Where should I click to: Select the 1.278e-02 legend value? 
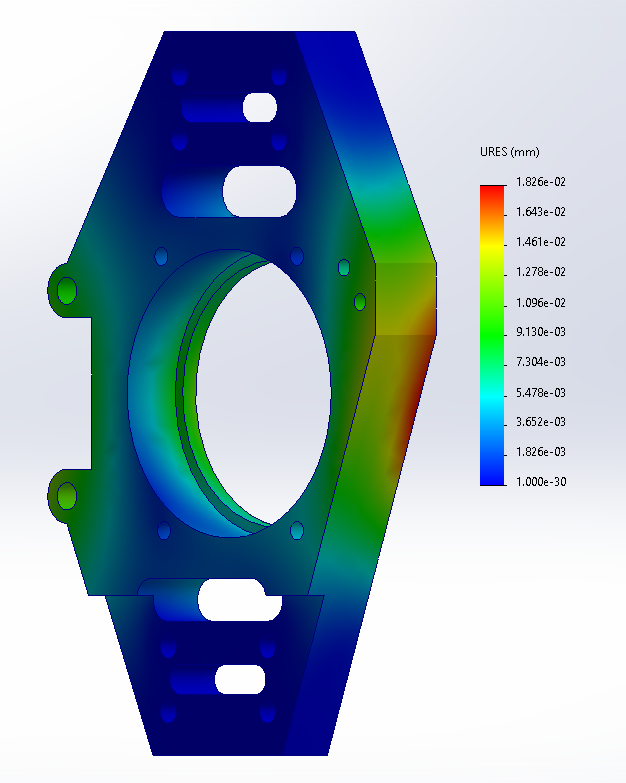coord(541,272)
